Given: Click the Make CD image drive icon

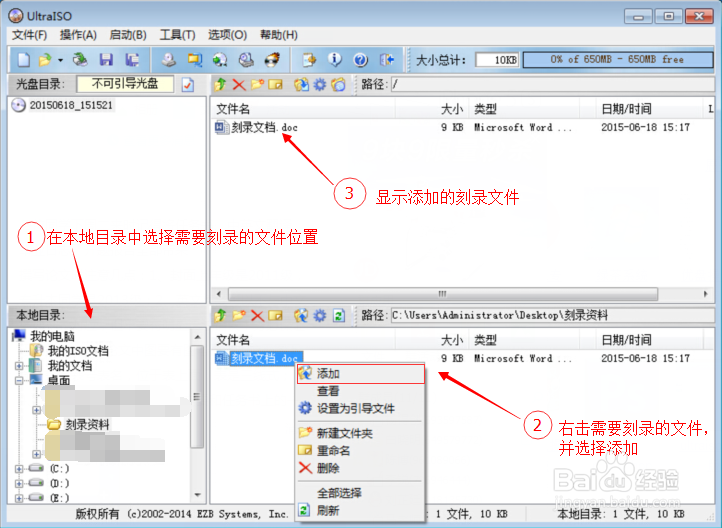Looking at the screenshot, I should 169,60.
